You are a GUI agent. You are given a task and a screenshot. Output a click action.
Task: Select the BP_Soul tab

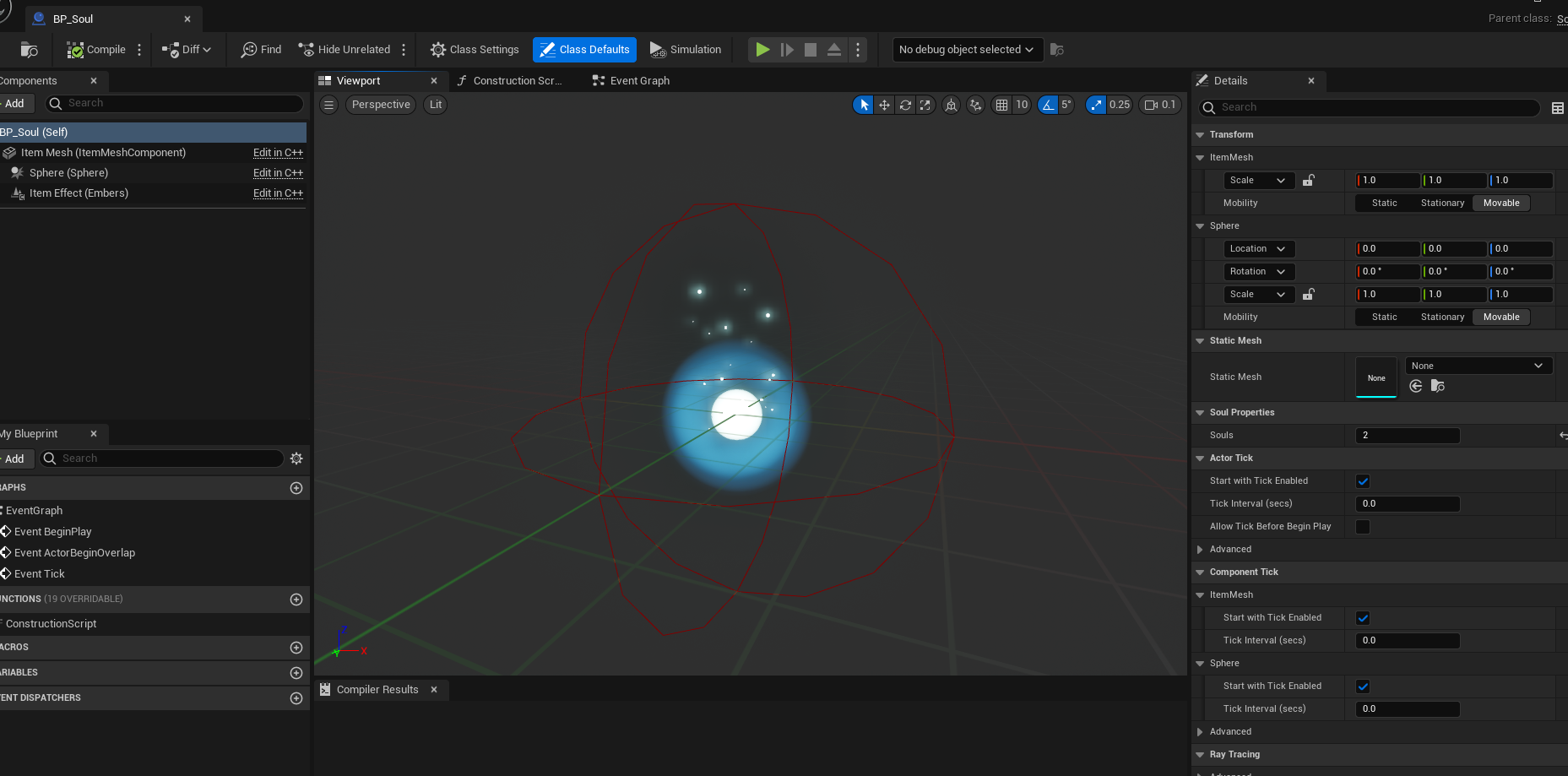[x=73, y=19]
